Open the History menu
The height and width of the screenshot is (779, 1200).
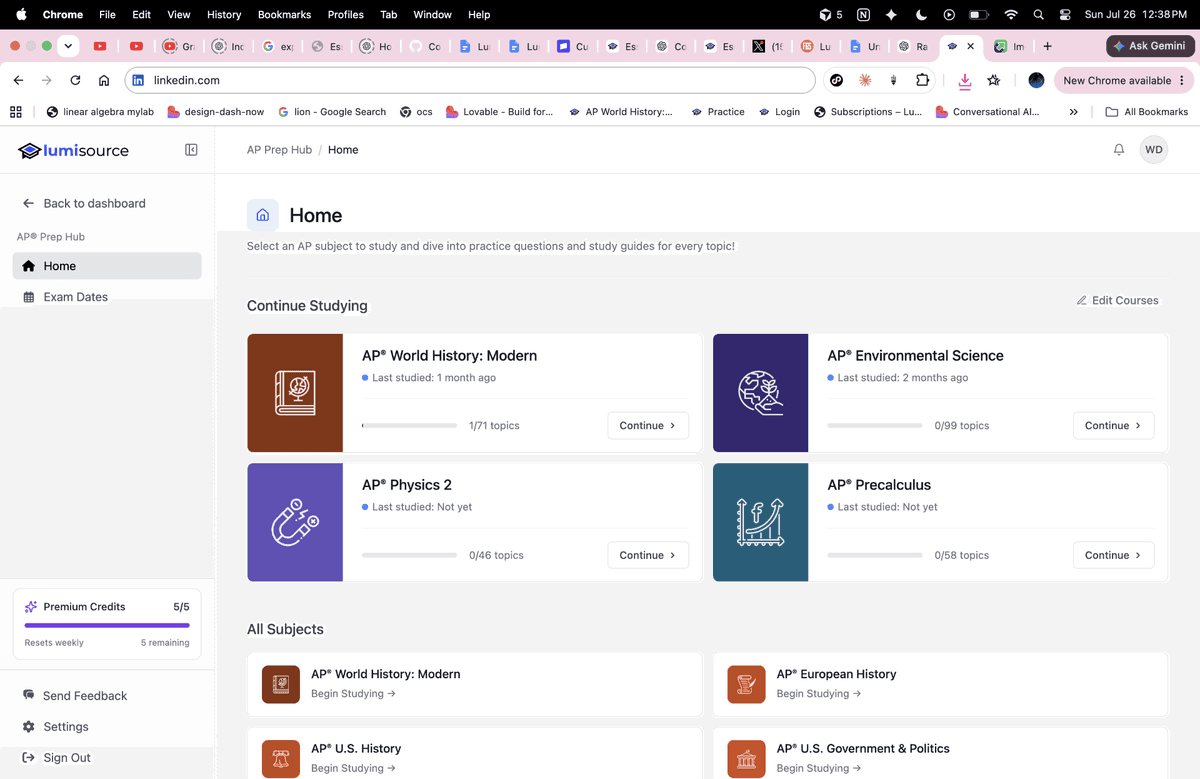(224, 15)
